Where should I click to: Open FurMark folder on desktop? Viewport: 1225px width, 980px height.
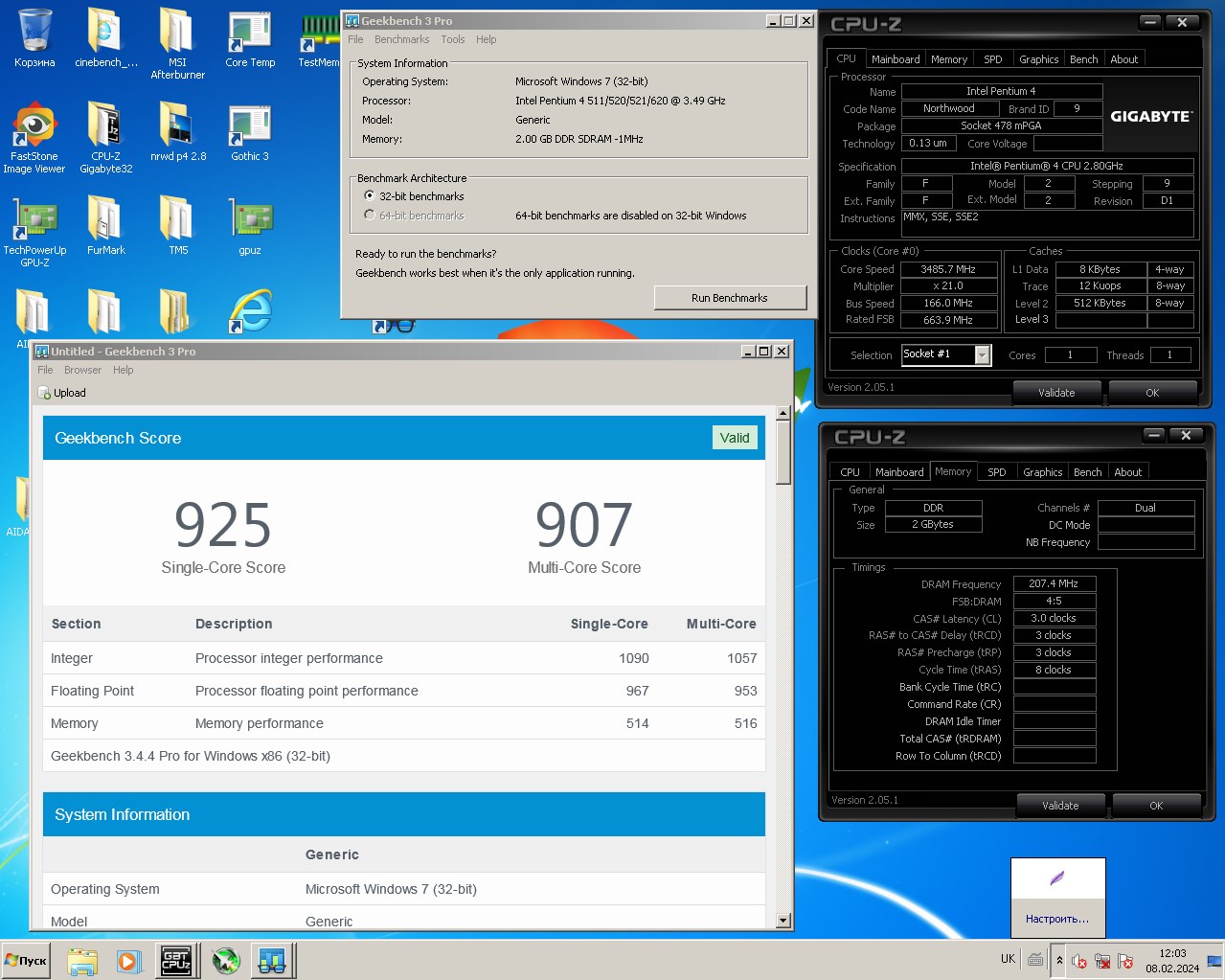click(x=105, y=226)
